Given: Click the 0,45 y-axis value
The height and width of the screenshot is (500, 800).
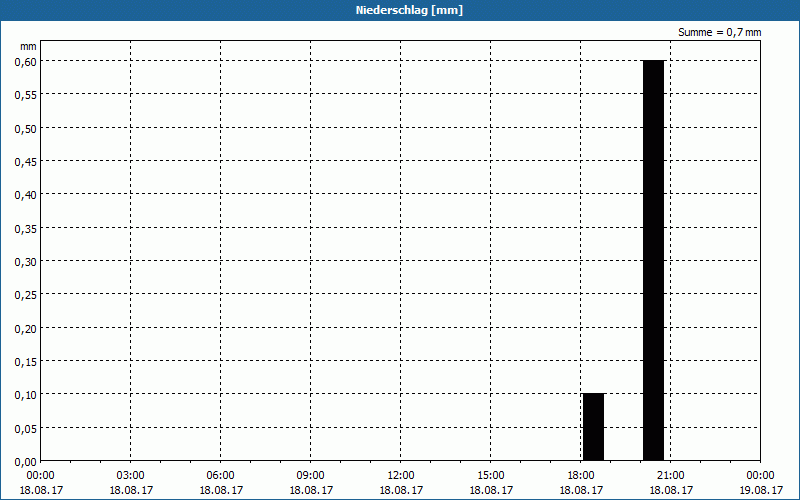Looking at the screenshot, I should click(x=26, y=162).
